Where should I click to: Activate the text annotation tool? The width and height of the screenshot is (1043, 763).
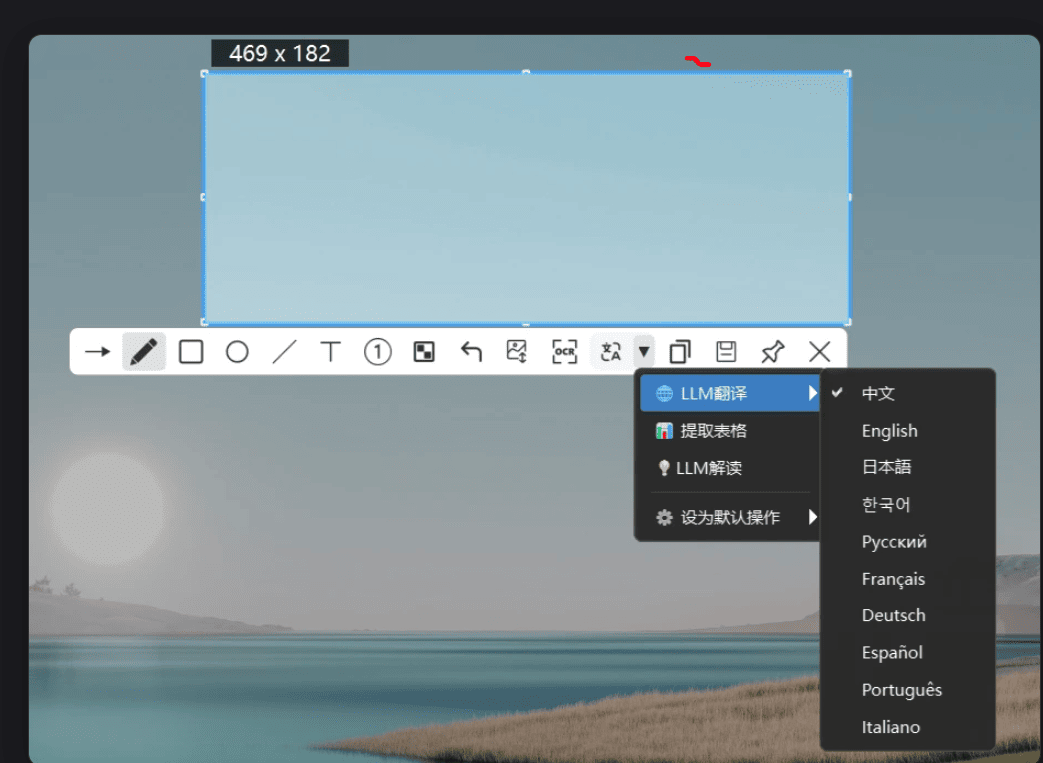pyautogui.click(x=331, y=351)
